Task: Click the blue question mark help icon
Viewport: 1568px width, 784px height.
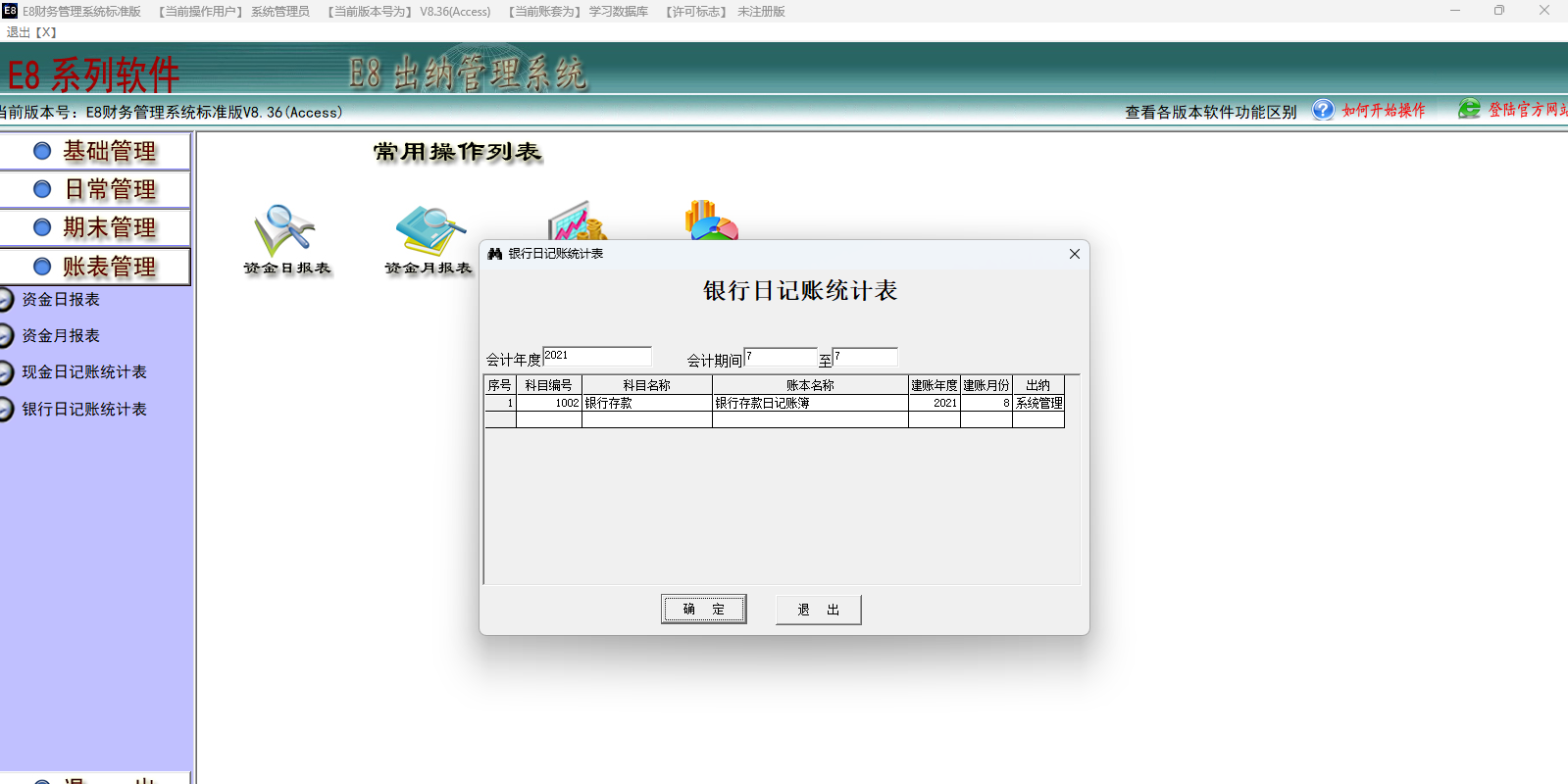Action: (1323, 110)
